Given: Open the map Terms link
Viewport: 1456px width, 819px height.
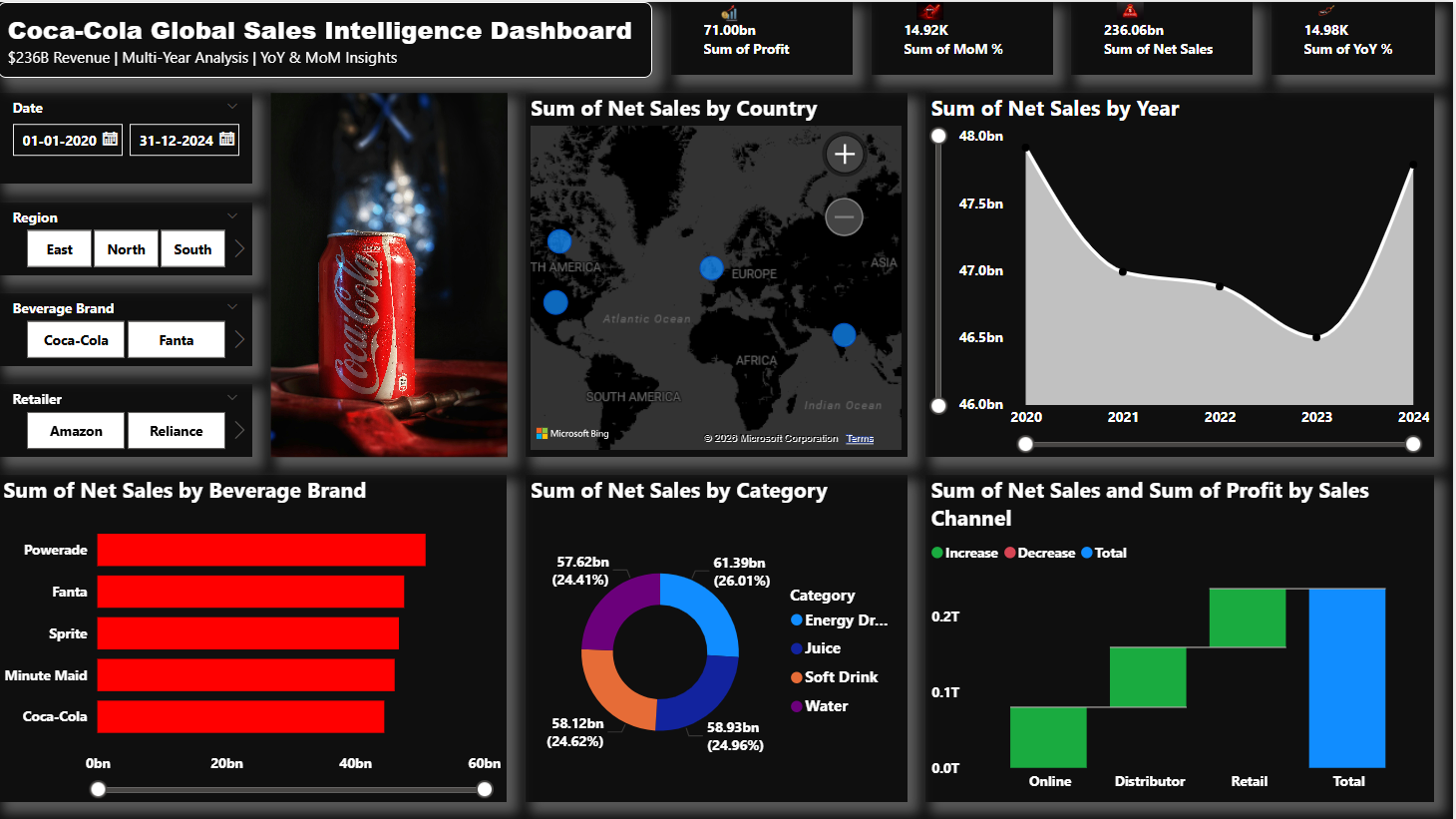Looking at the screenshot, I should [860, 438].
